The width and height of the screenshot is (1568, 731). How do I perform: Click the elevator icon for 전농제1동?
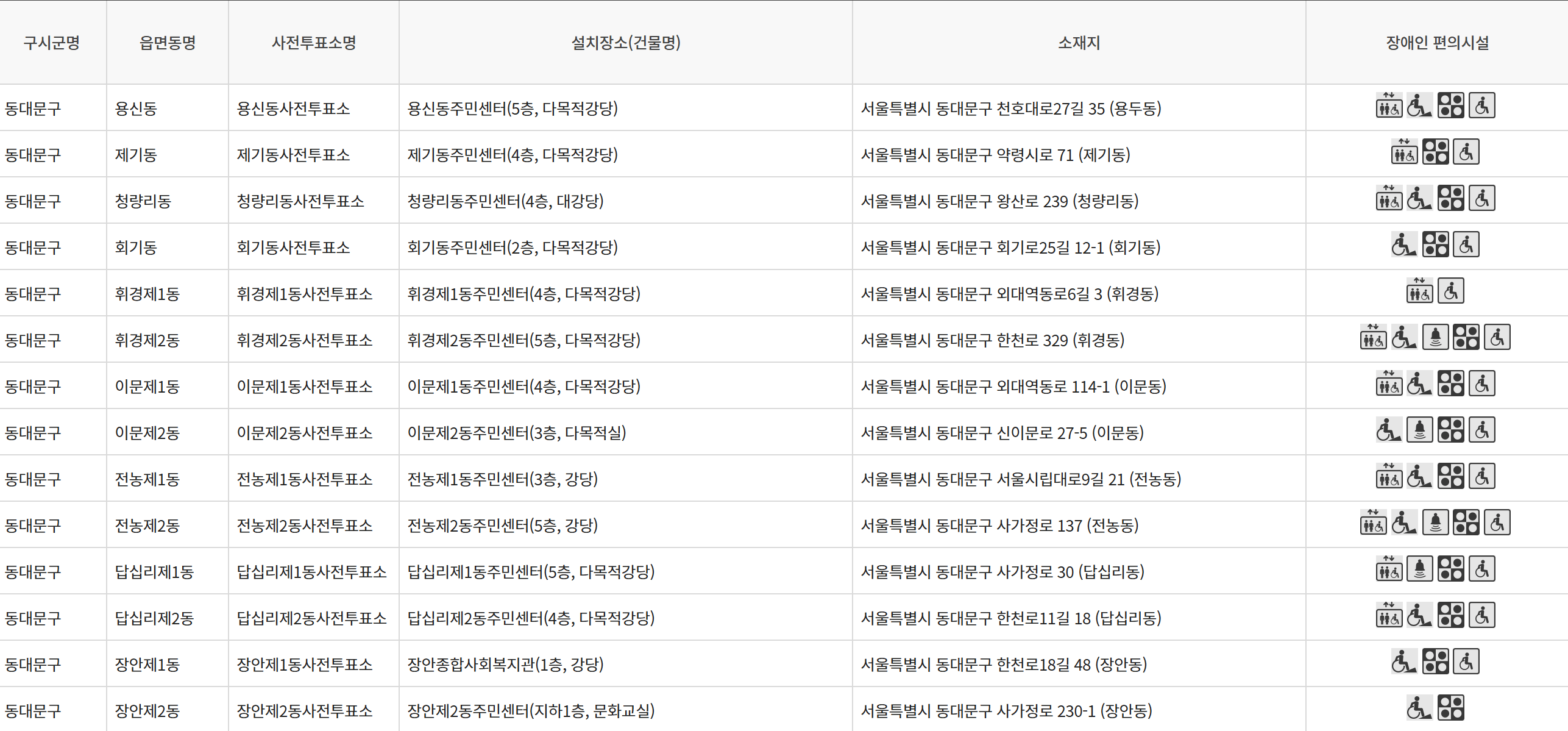click(1389, 477)
